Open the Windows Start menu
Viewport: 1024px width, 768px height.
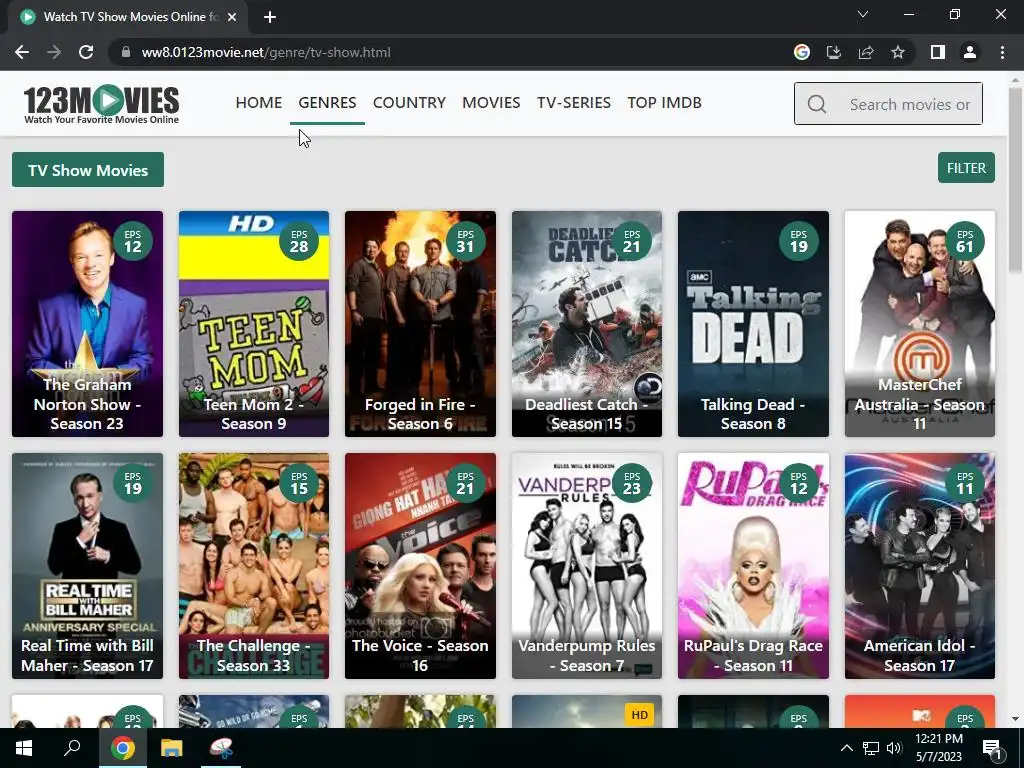pyautogui.click(x=24, y=748)
